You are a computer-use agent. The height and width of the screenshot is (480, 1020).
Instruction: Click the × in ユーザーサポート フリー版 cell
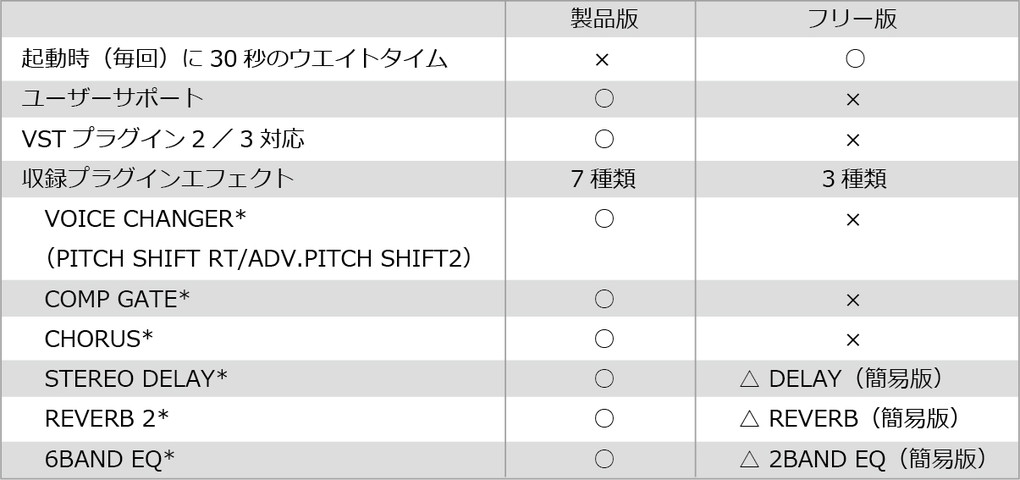point(853,100)
